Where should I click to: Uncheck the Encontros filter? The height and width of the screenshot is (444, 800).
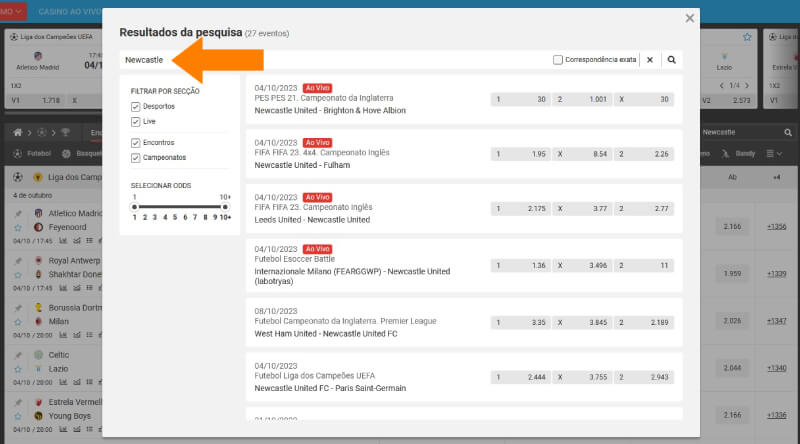coord(135,143)
